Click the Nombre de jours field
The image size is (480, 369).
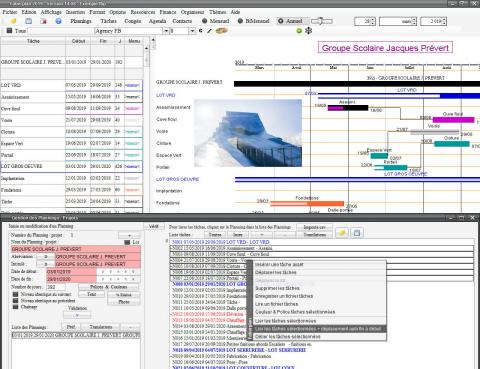point(56,287)
